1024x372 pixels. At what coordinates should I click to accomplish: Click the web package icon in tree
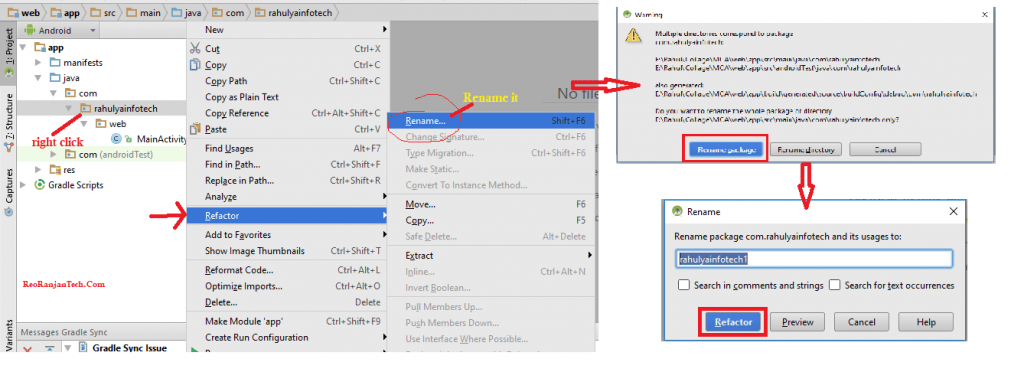[x=101, y=123]
